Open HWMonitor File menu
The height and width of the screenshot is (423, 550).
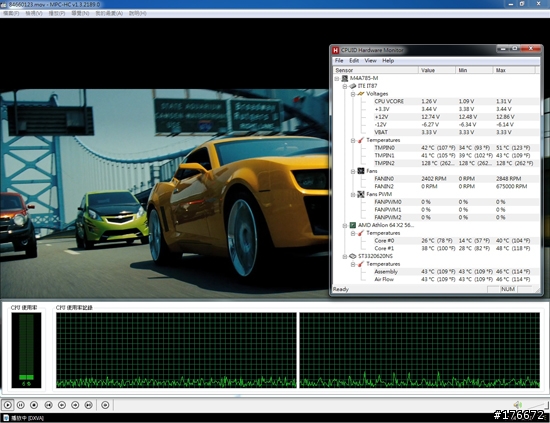point(339,61)
